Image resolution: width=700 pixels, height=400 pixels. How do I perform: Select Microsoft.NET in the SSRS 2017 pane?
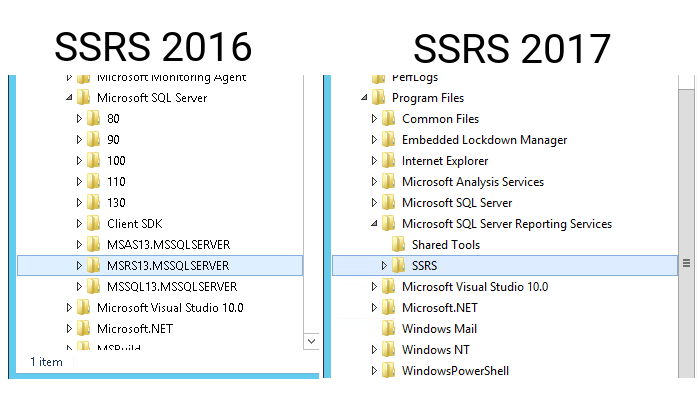click(440, 308)
